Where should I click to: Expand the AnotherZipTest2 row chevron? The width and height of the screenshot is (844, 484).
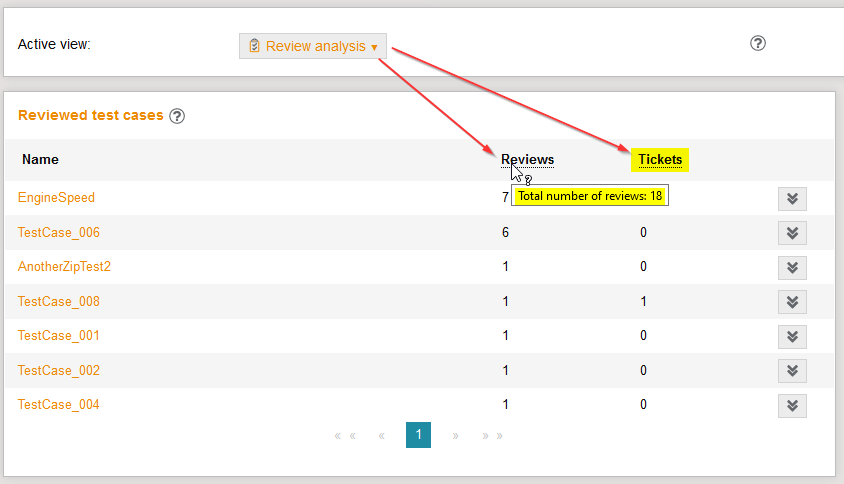coord(792,267)
